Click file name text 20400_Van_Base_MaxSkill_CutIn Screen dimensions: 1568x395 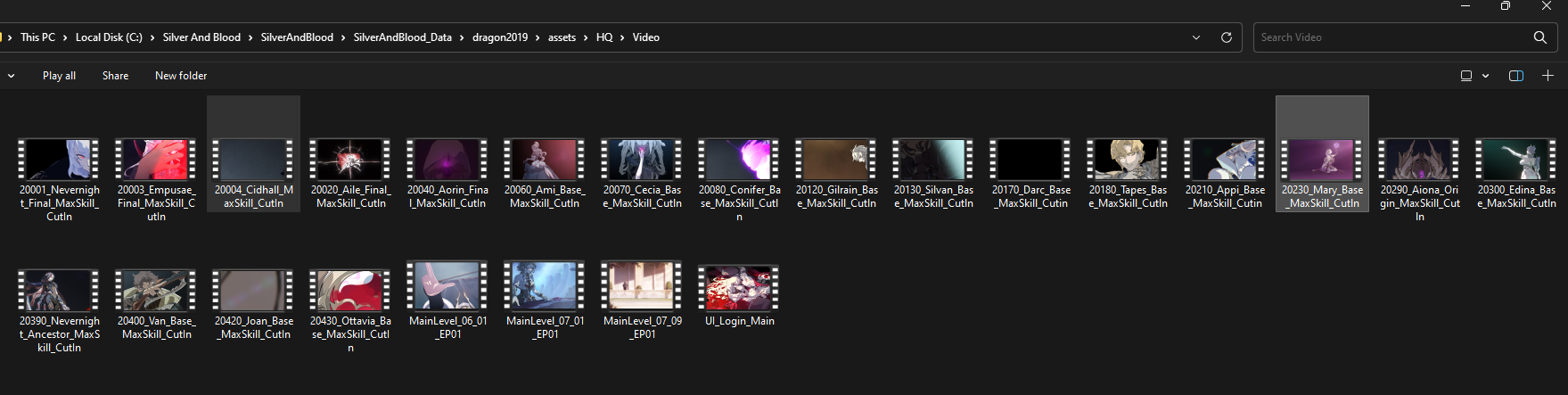156,327
